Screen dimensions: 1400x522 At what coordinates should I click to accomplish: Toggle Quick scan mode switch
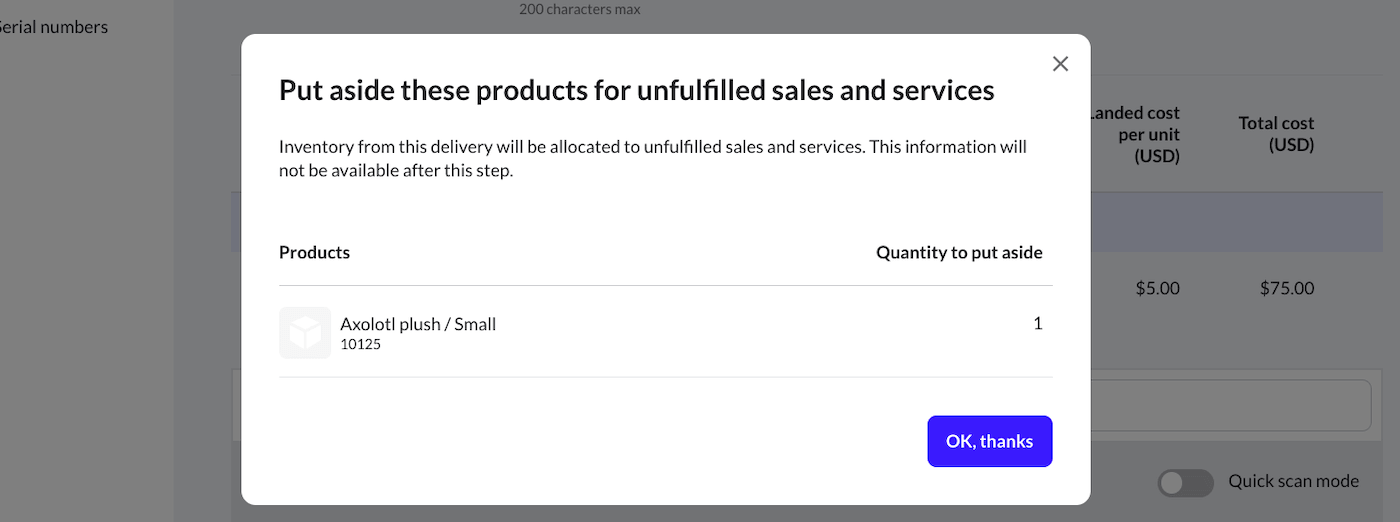pos(1185,483)
